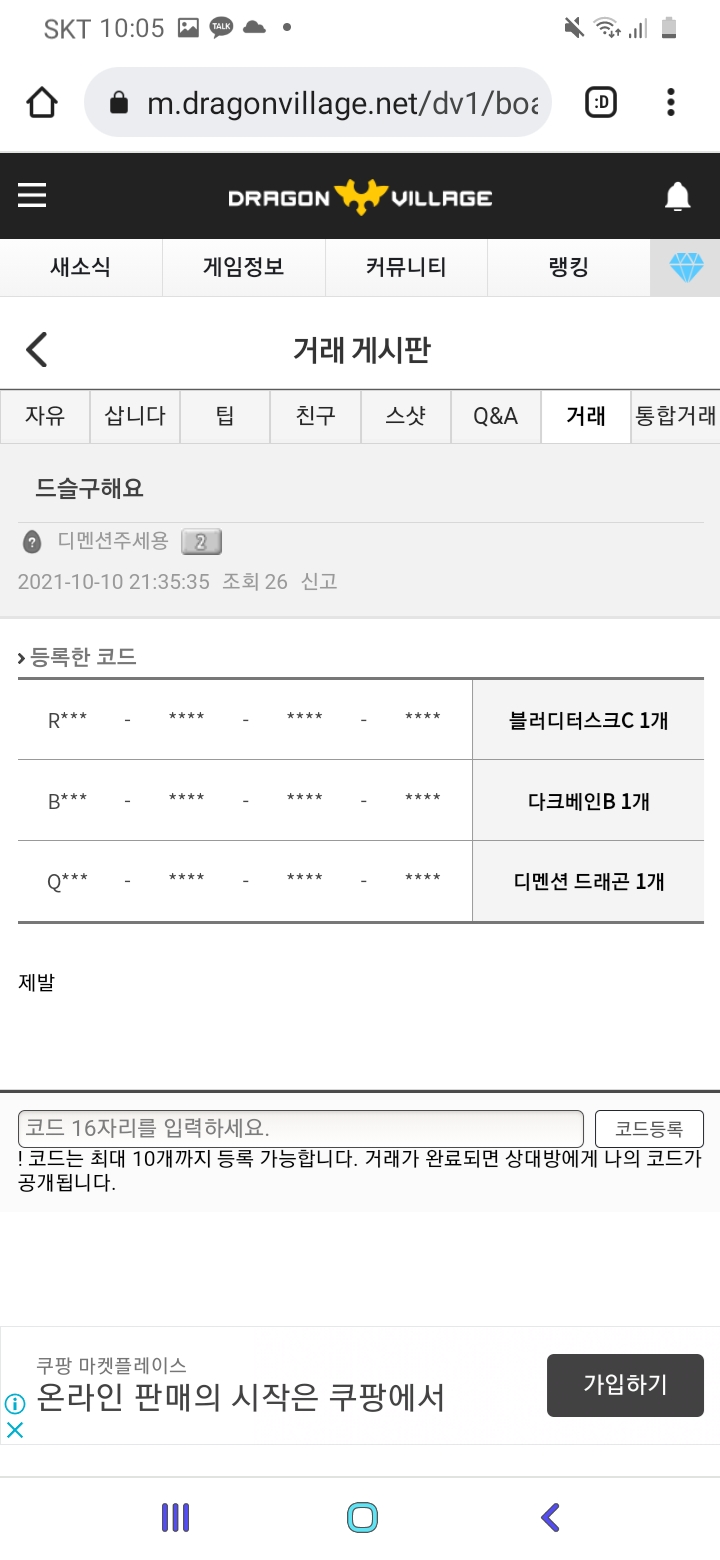
Task: Report the post via 신고
Action: click(319, 581)
